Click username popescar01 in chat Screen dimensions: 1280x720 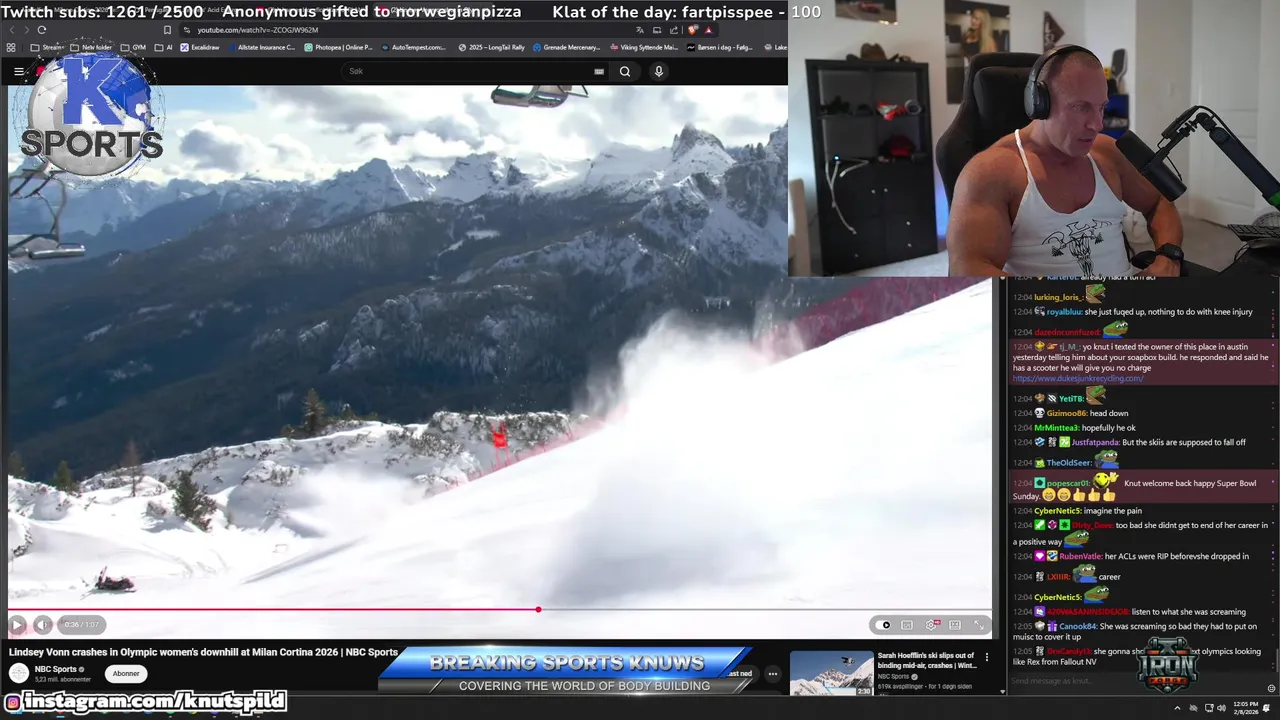pos(1068,483)
